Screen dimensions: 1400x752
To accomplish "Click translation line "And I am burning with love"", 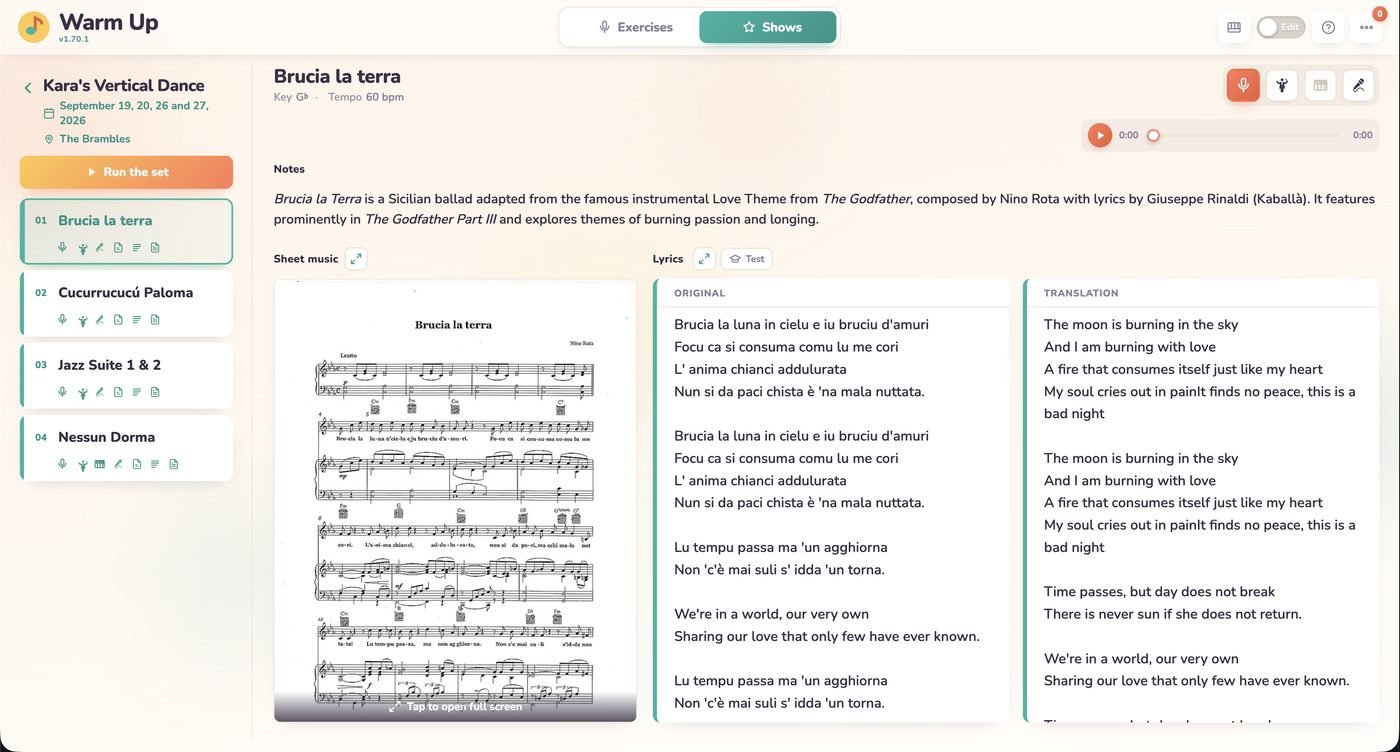I will point(1130,347).
